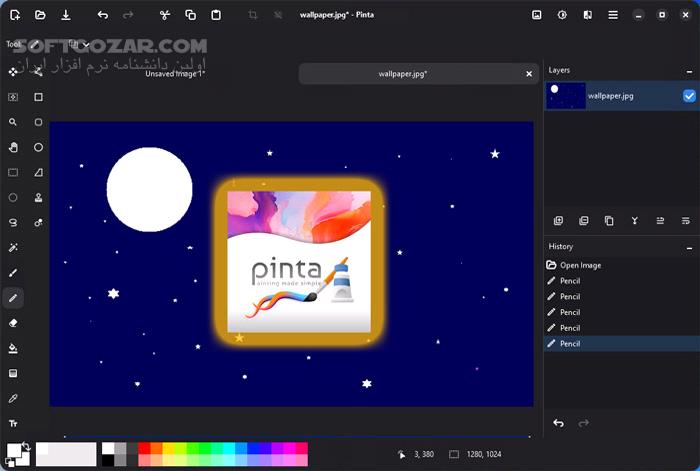This screenshot has height=471, width=700.
Task: Select the Freeform Shape tool
Action: click(x=38, y=172)
